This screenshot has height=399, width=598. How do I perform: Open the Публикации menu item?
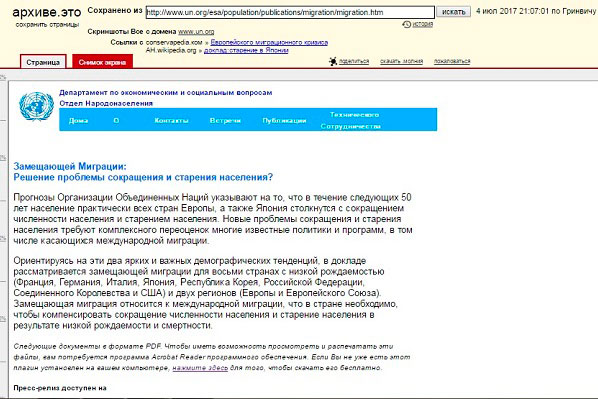tap(284, 121)
